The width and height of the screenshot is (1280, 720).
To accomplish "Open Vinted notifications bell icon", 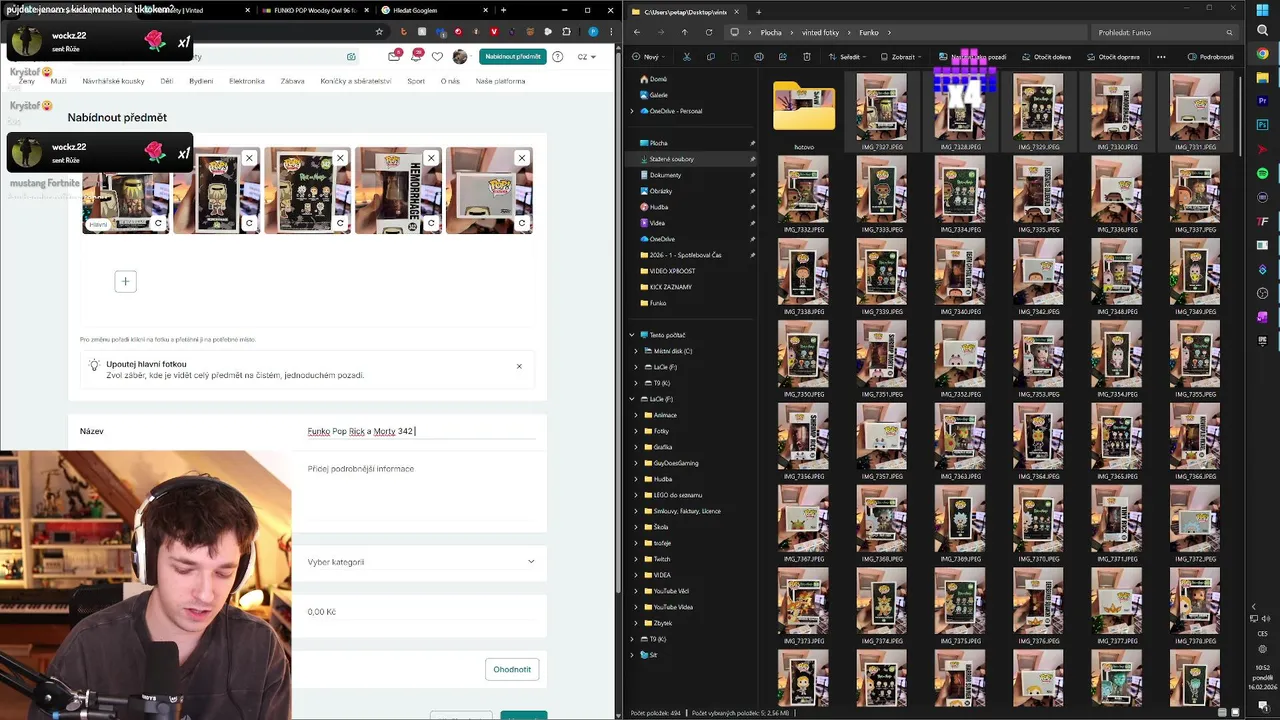I will [x=416, y=56].
